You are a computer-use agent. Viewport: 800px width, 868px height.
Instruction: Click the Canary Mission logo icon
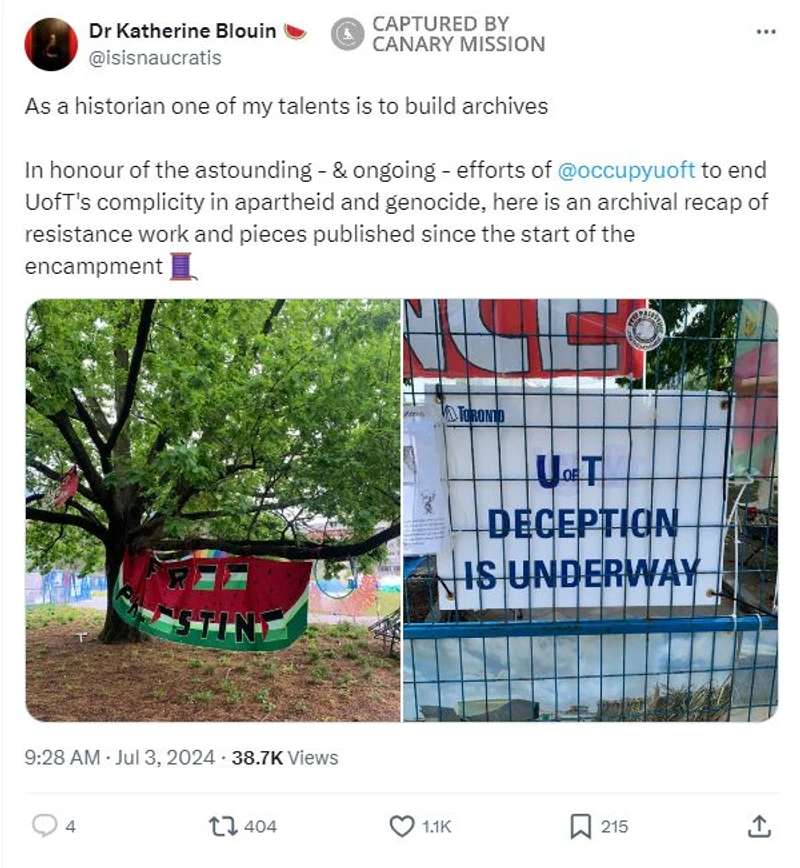point(347,34)
